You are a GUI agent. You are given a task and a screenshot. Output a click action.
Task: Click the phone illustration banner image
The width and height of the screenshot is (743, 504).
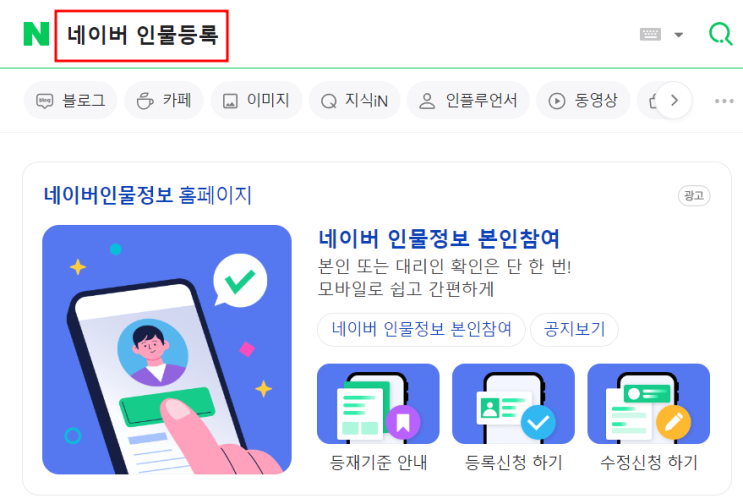pos(167,350)
